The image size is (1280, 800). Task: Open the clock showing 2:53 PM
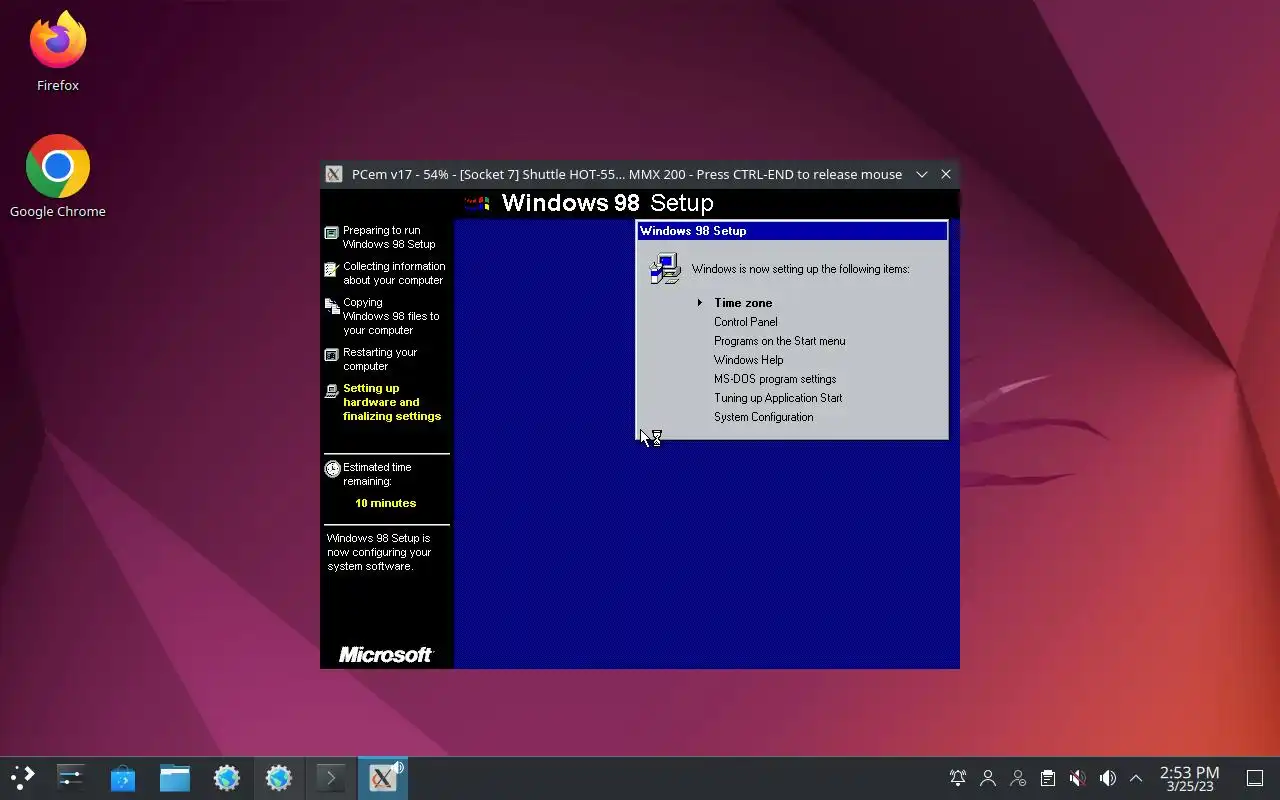point(1189,778)
